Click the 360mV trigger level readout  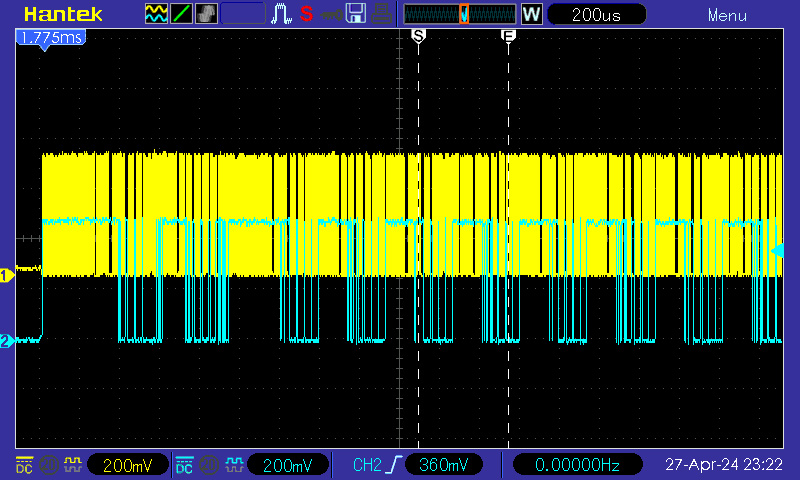[444, 465]
